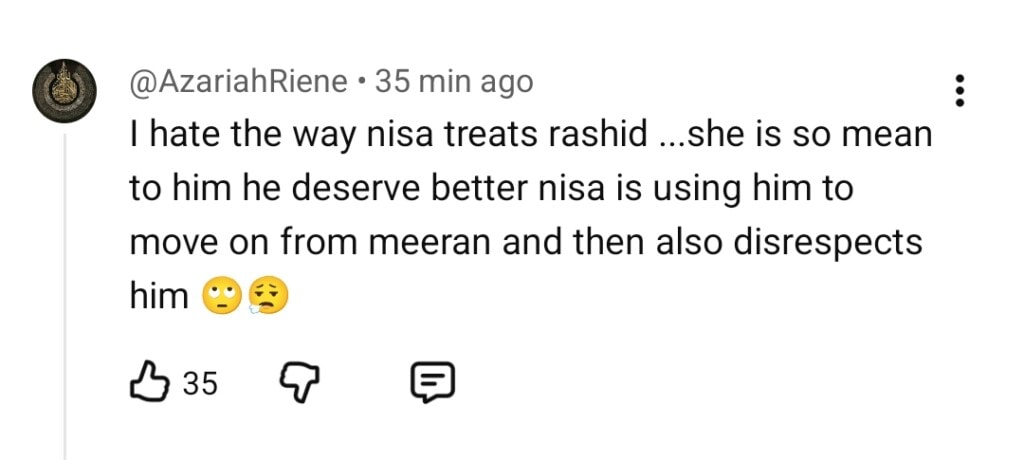The width and height of the screenshot is (1024, 460).
Task: Click the sad sighing emoji
Action: click(264, 297)
